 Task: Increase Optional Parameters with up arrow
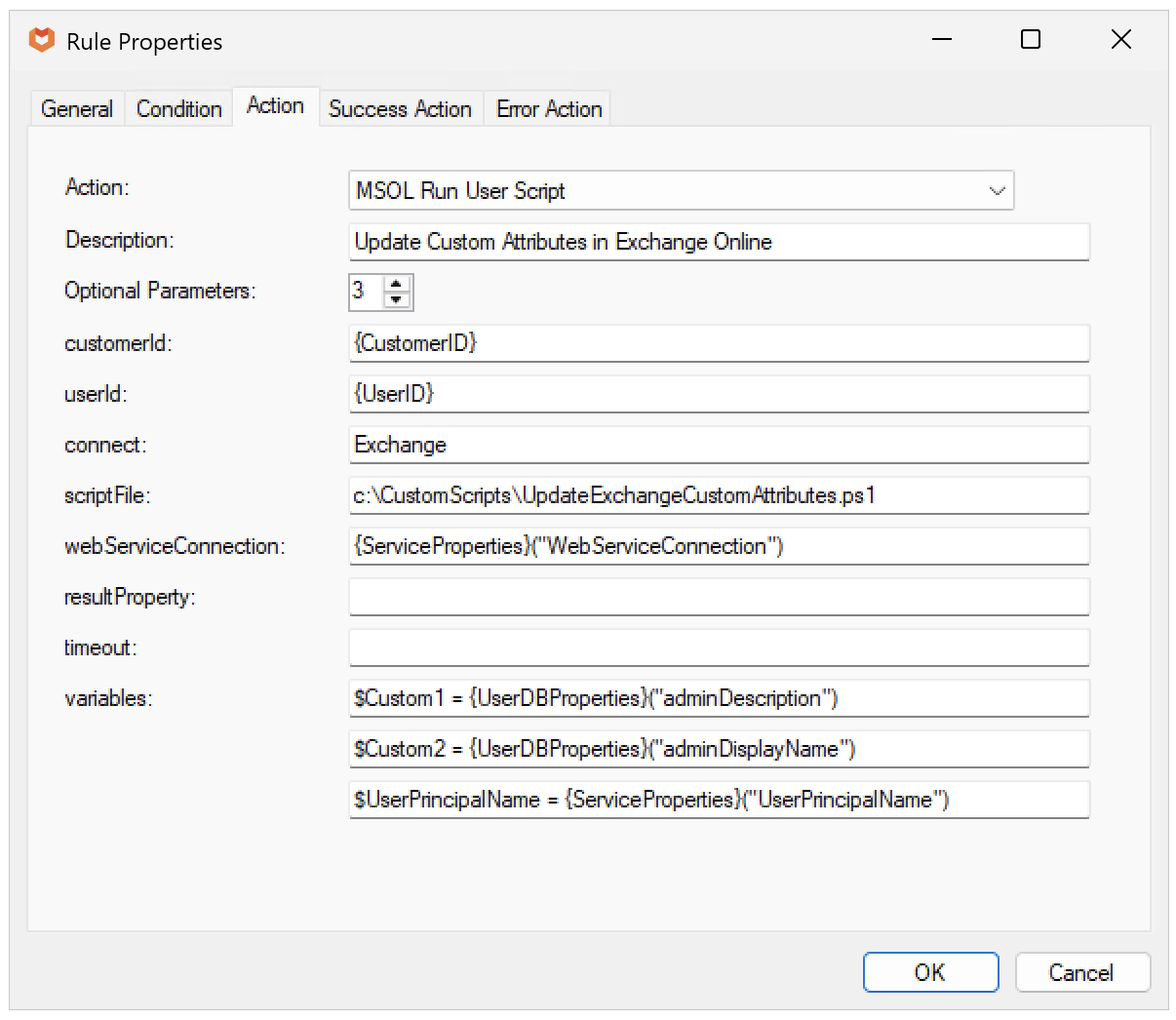point(396,284)
